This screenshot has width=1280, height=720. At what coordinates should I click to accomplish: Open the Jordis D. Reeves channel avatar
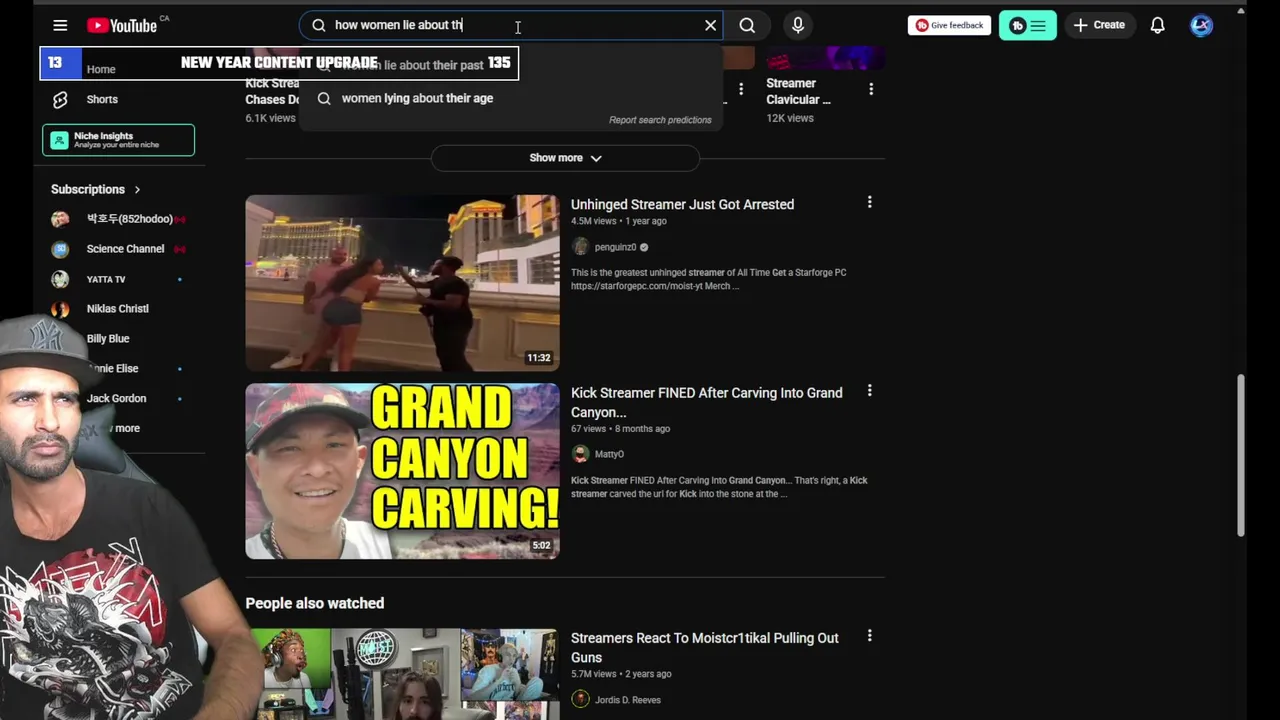point(580,699)
